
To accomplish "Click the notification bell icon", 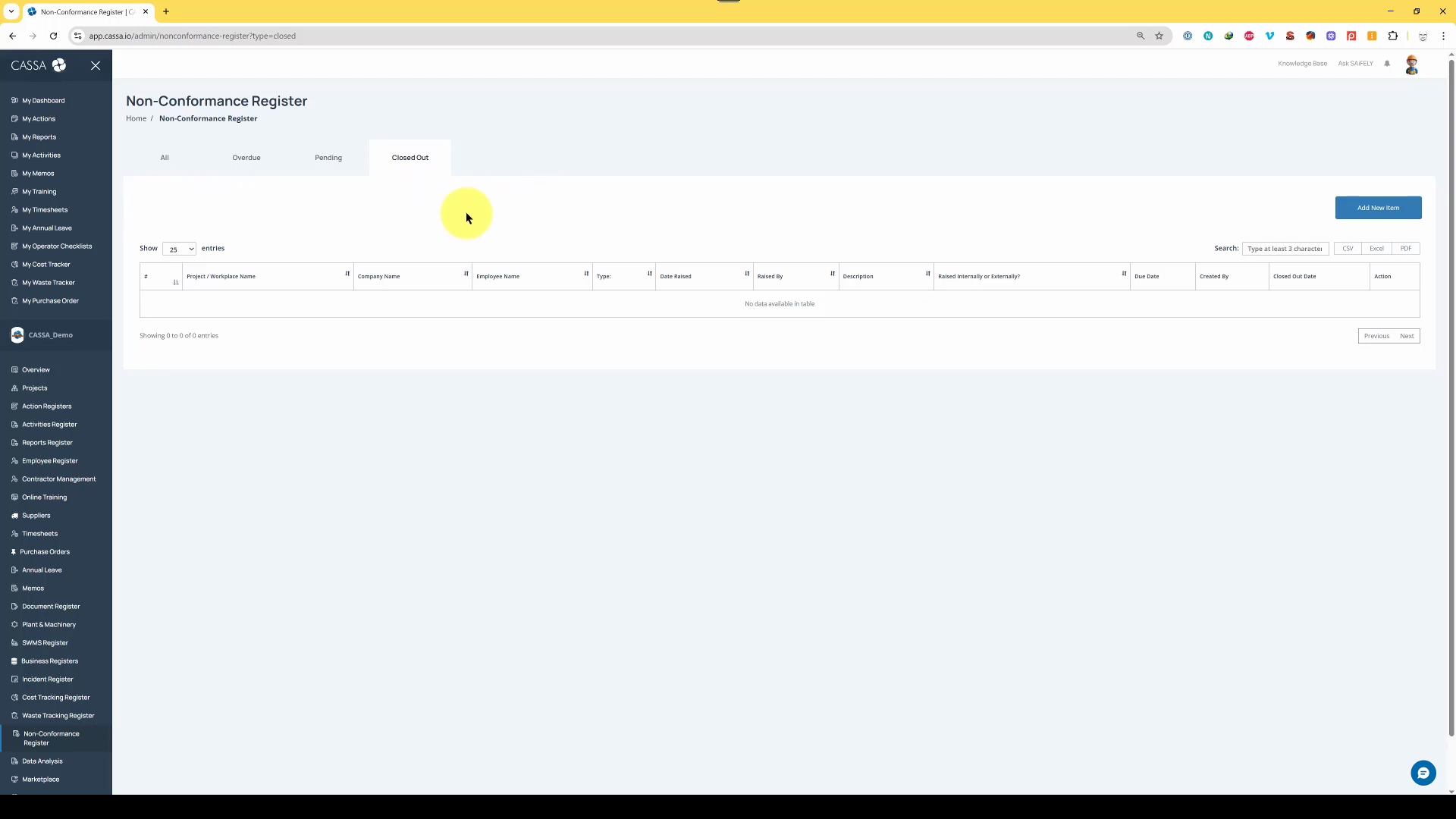I will click(x=1387, y=64).
